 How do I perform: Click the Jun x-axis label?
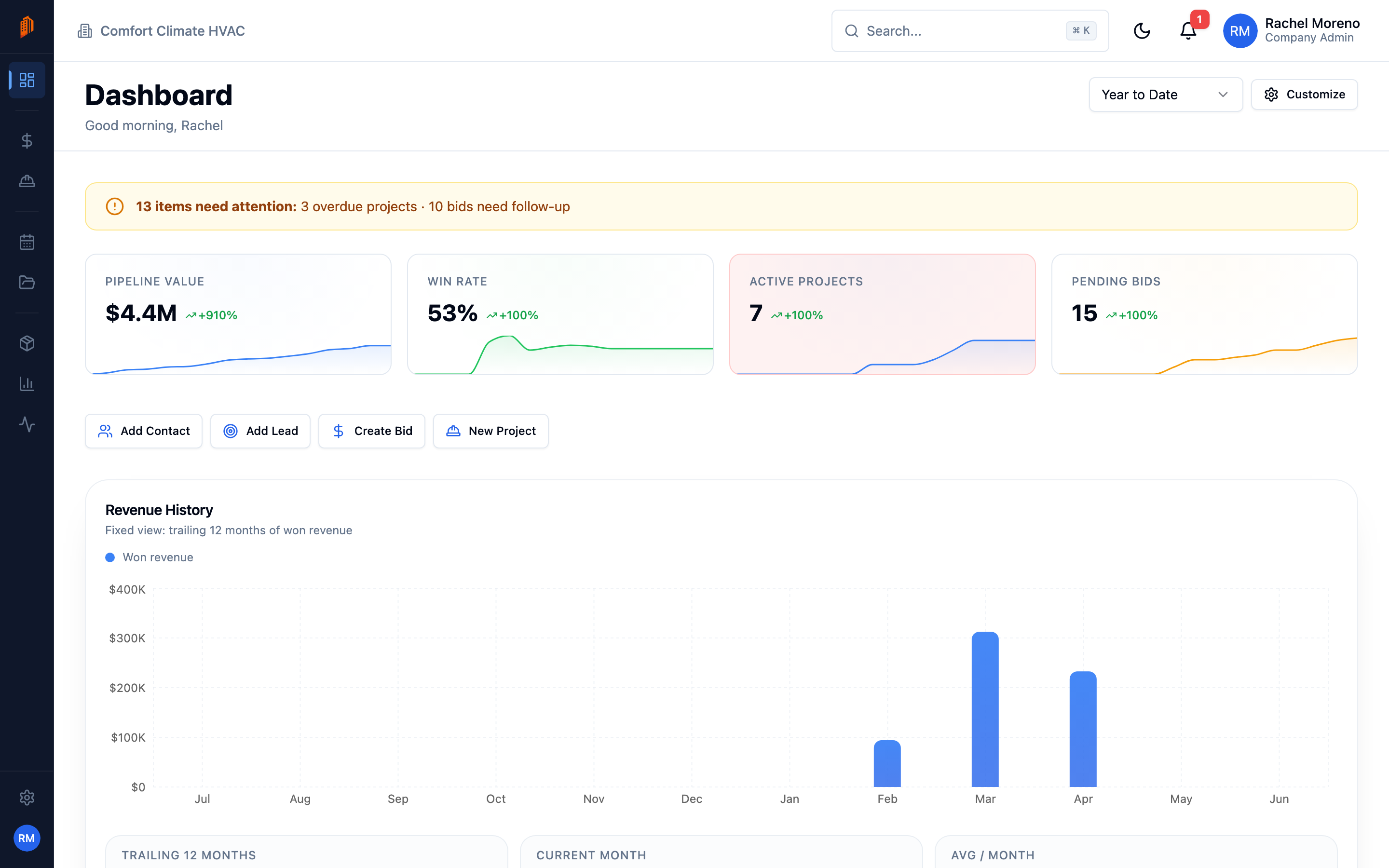pos(1279,799)
